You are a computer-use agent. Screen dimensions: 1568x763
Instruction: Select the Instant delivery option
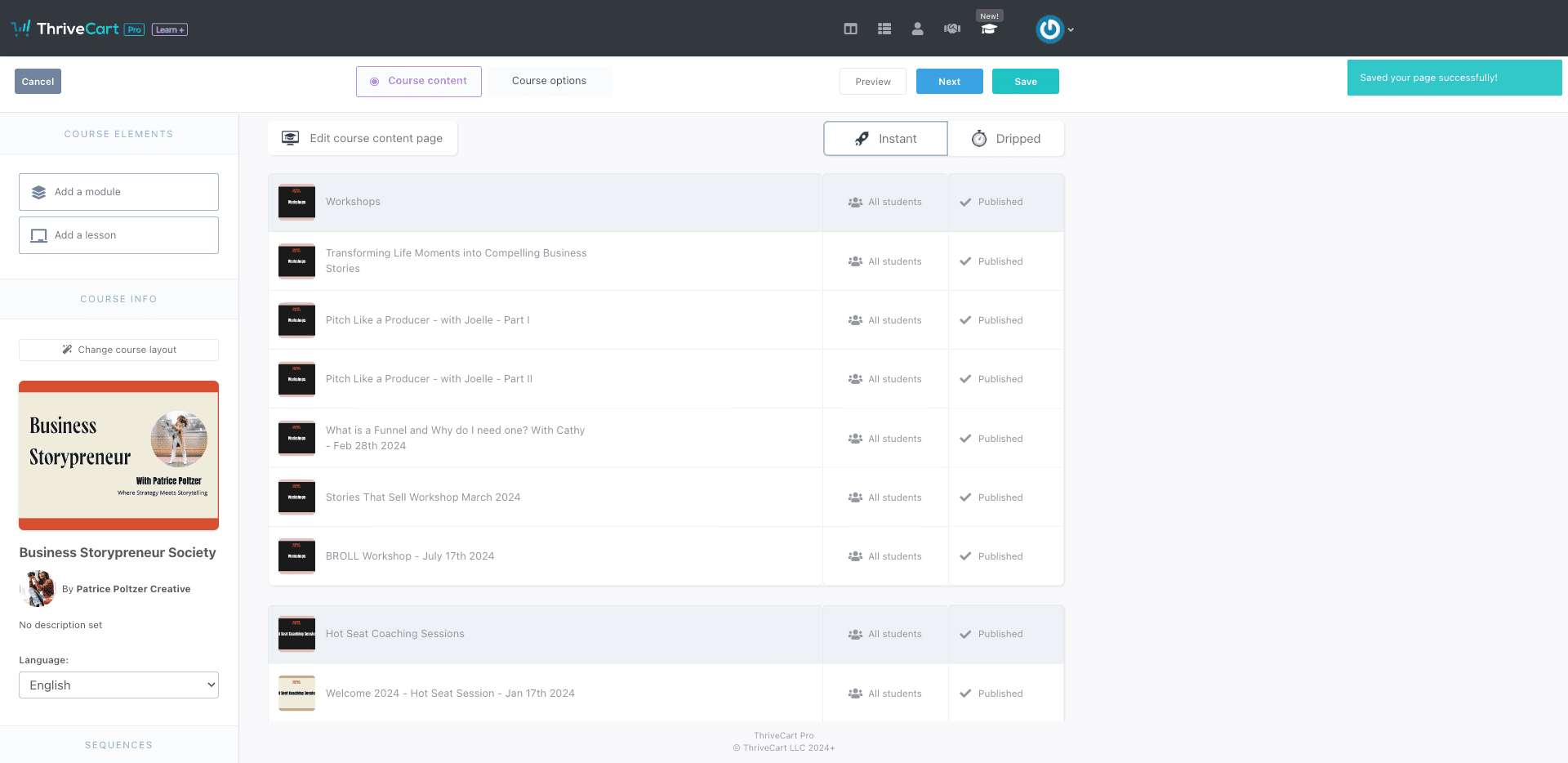(885, 139)
